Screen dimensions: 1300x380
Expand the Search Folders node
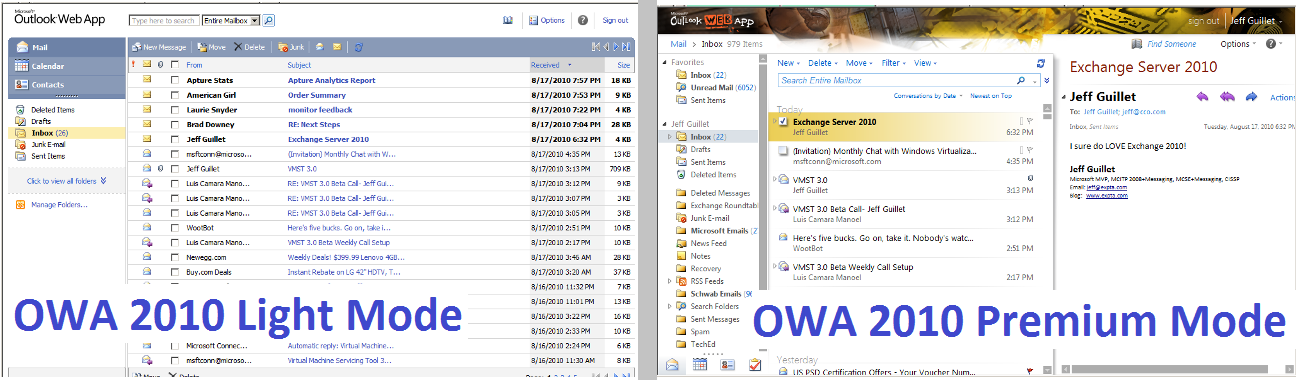[x=669, y=306]
